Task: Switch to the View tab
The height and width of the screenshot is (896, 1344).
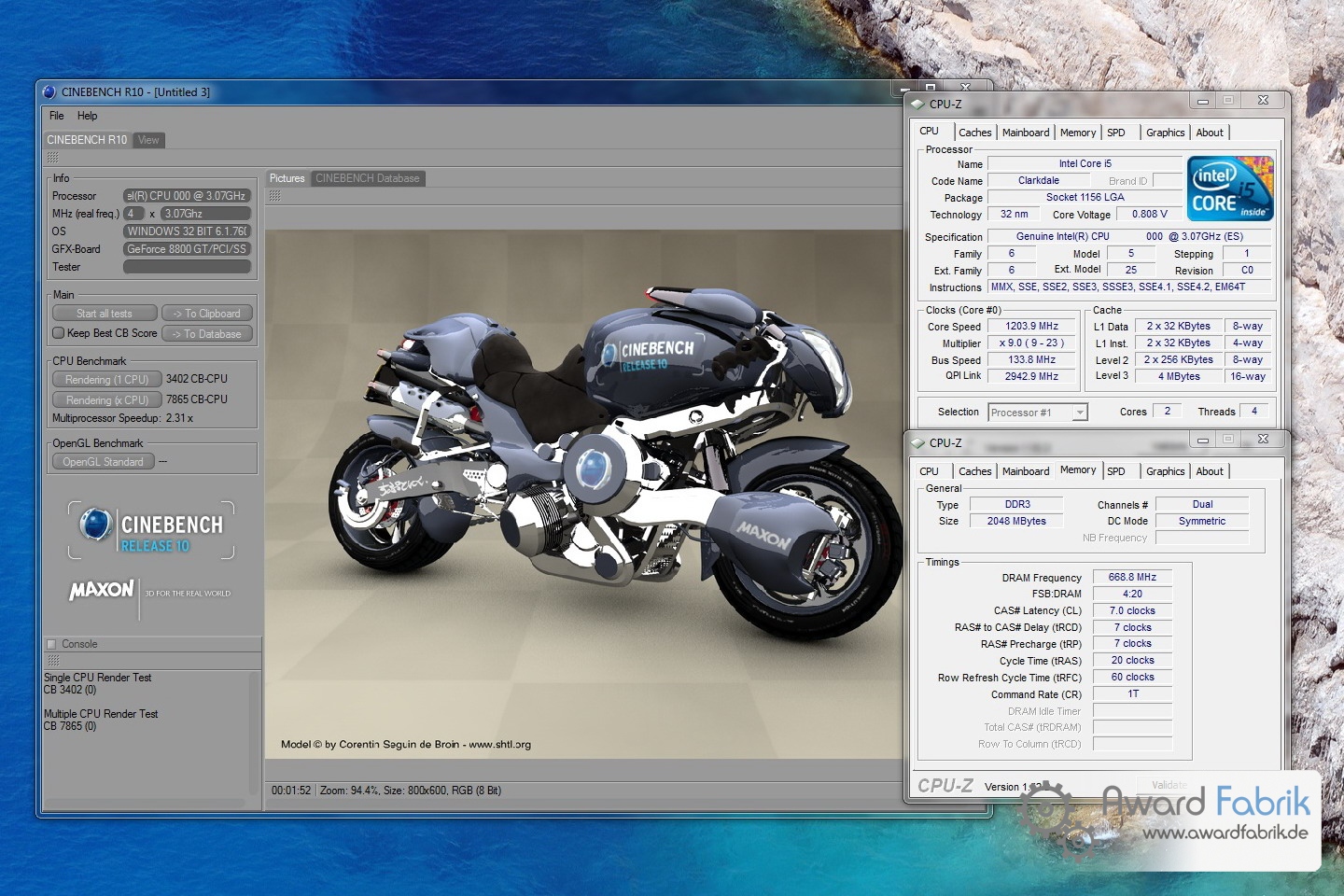Action: point(148,140)
